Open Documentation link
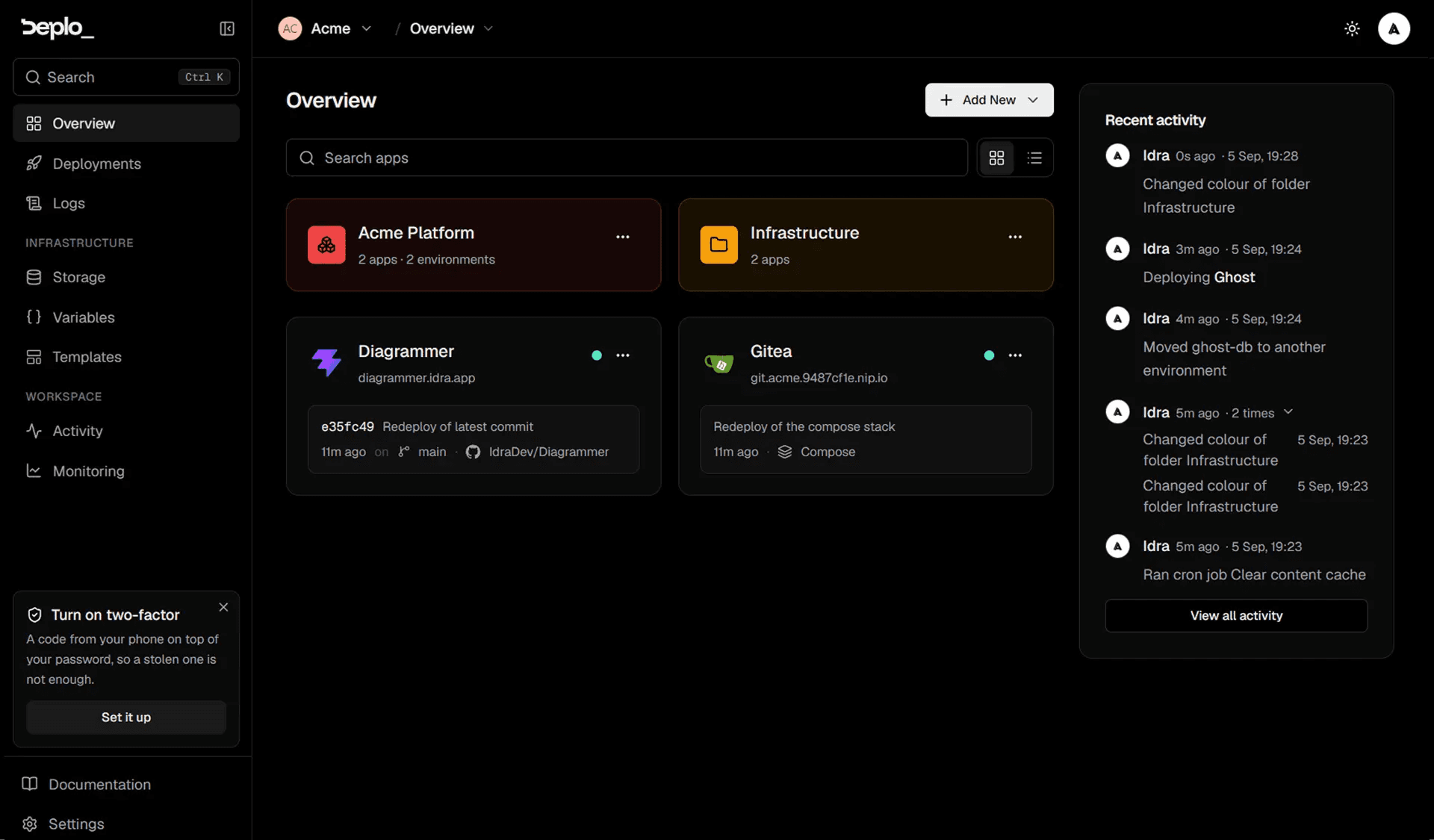 (86, 784)
